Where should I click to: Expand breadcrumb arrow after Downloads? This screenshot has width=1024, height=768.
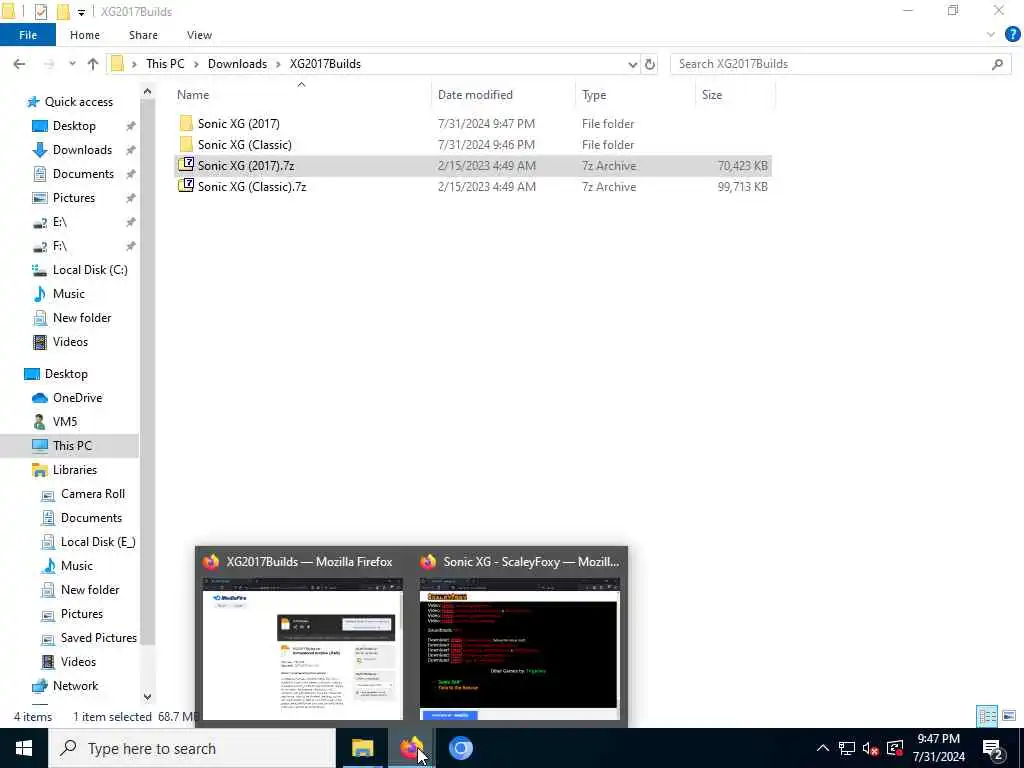point(278,64)
